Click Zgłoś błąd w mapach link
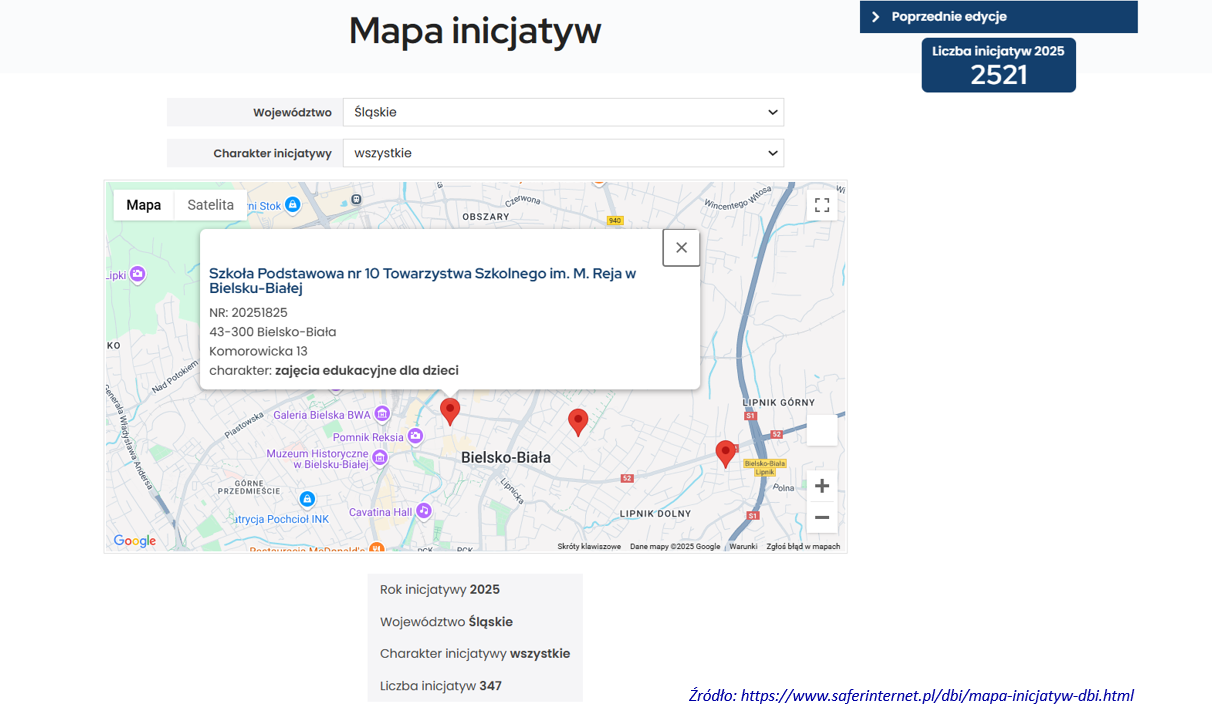This screenshot has width=1212, height=704. pos(803,547)
